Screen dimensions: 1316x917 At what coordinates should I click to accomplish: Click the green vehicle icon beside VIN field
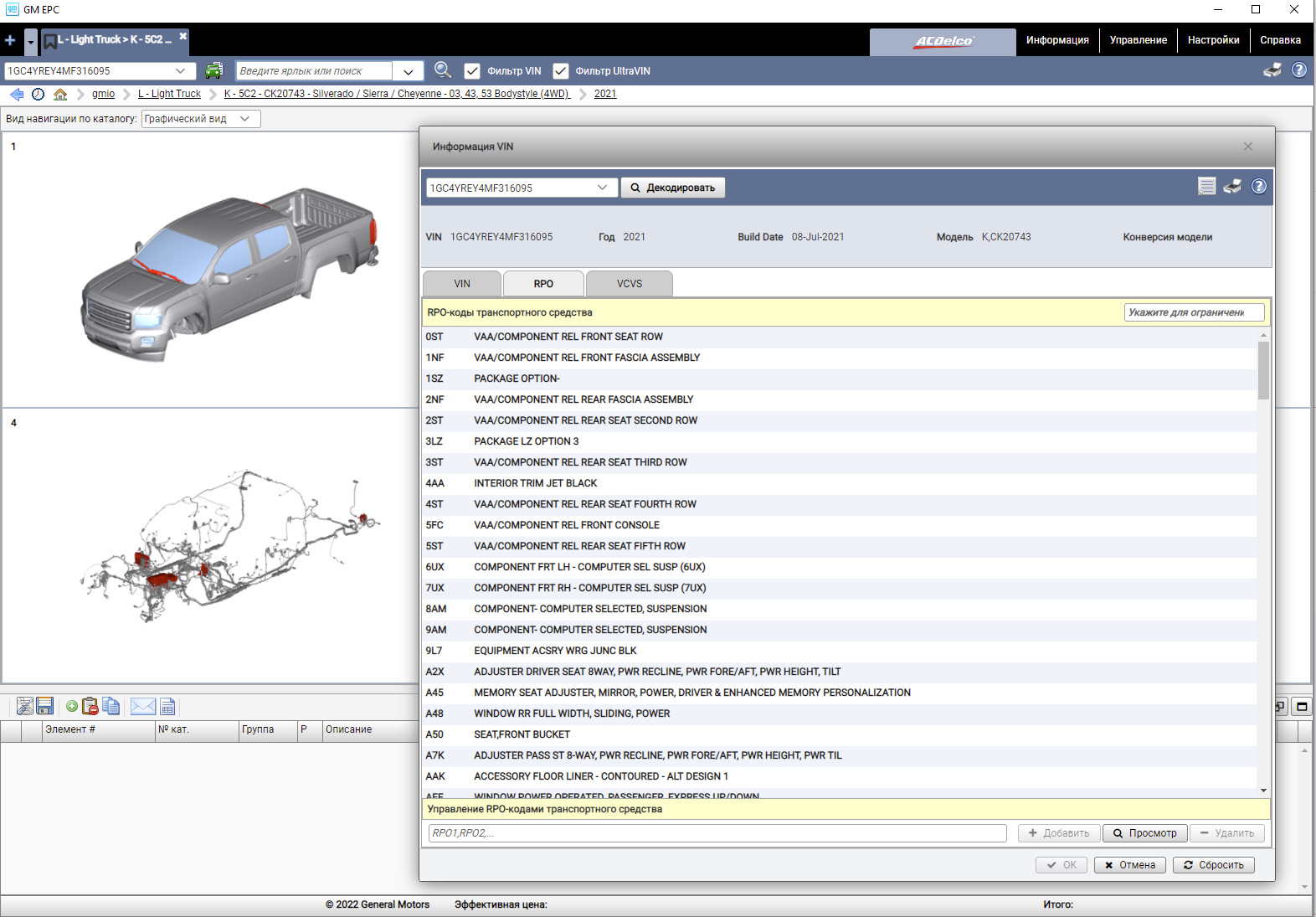[214, 71]
